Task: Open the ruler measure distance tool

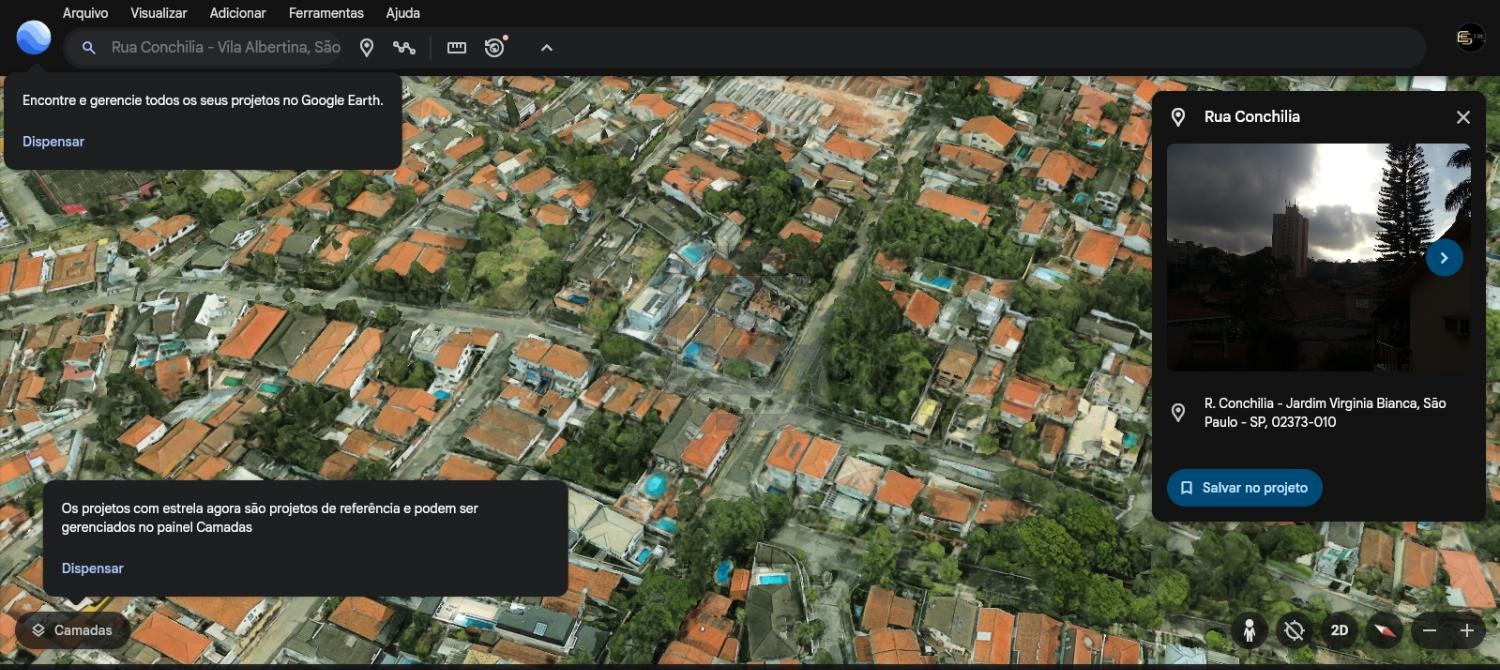Action: pos(457,48)
